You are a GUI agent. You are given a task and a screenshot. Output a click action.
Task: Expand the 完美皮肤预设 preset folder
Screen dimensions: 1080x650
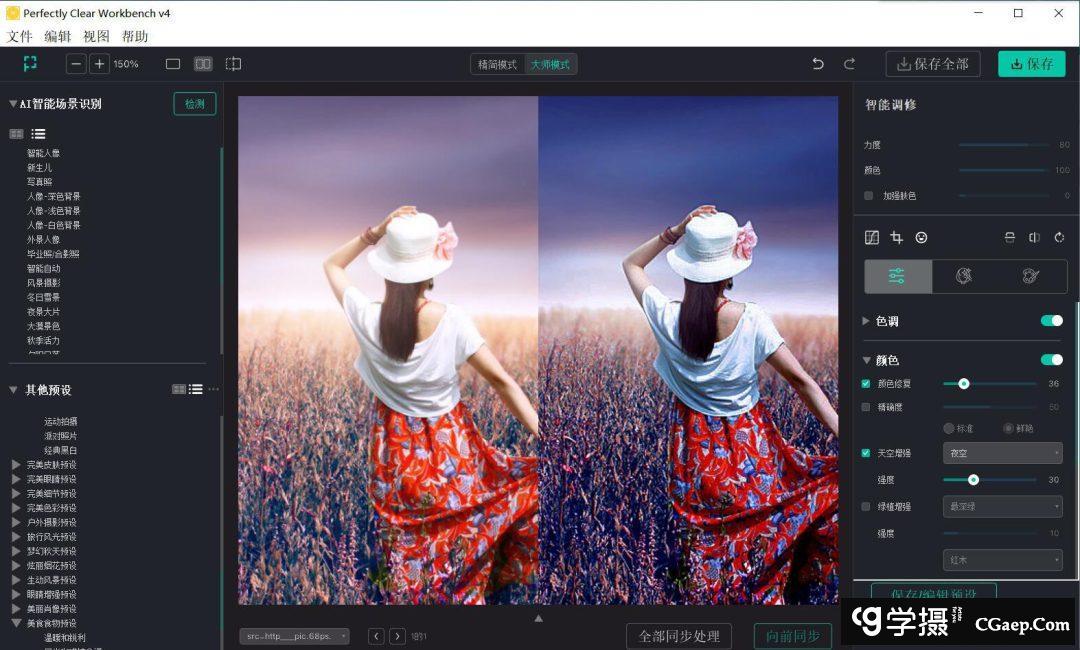15,465
